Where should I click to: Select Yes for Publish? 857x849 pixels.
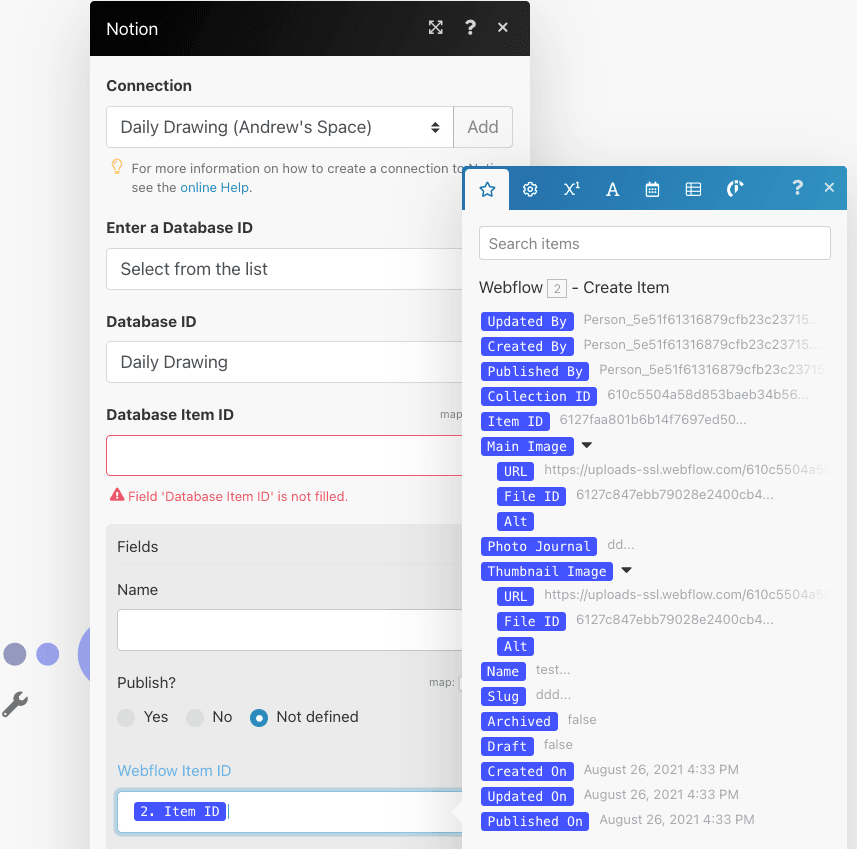point(126,717)
